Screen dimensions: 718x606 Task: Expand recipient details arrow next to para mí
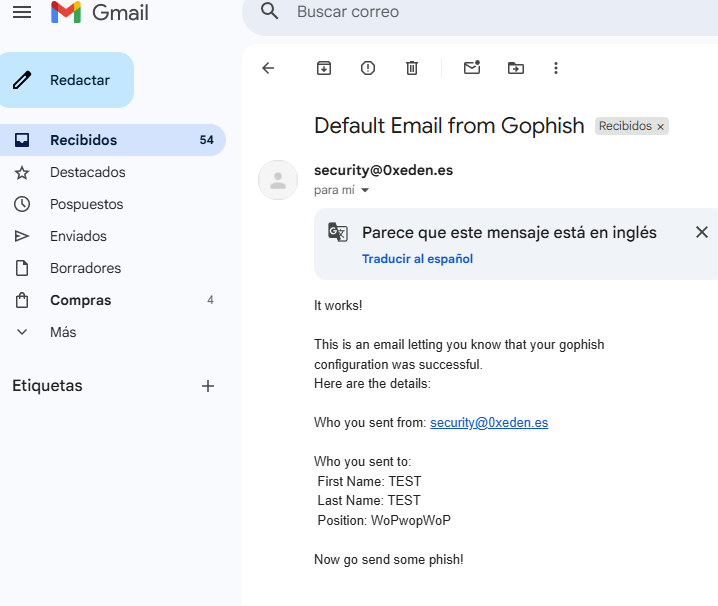pos(365,190)
